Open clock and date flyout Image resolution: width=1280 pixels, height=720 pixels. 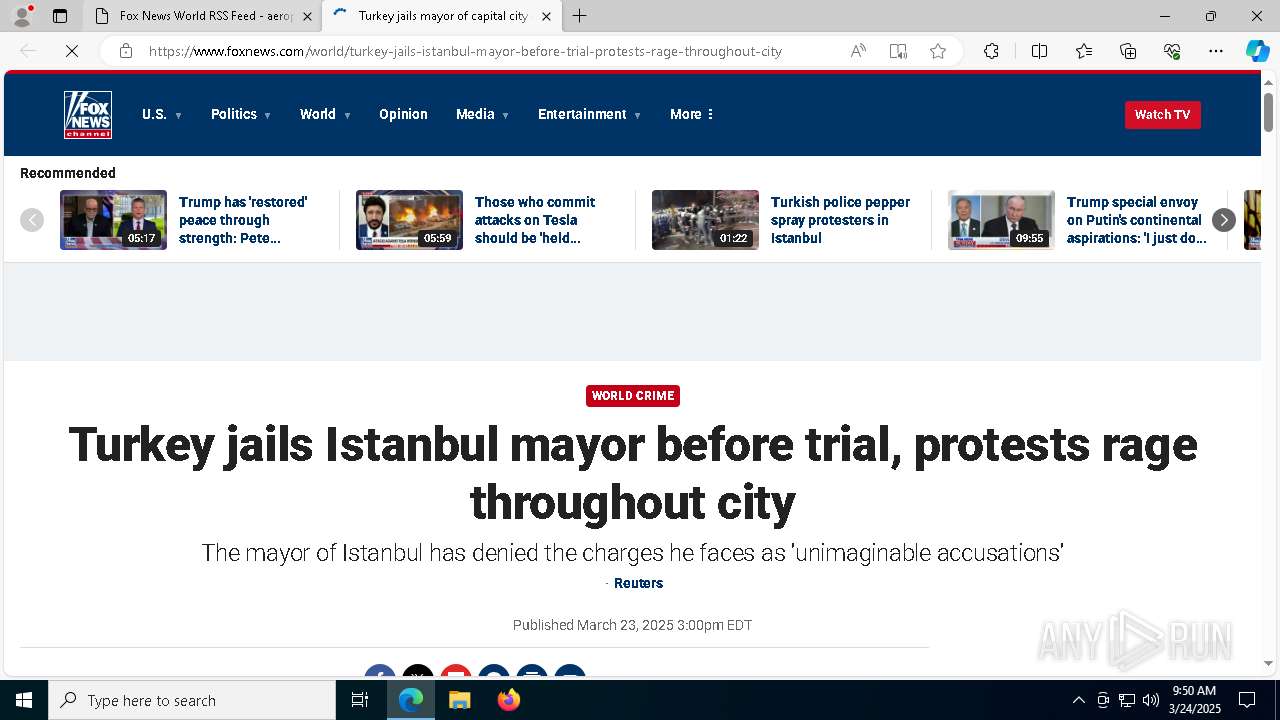pos(1194,700)
